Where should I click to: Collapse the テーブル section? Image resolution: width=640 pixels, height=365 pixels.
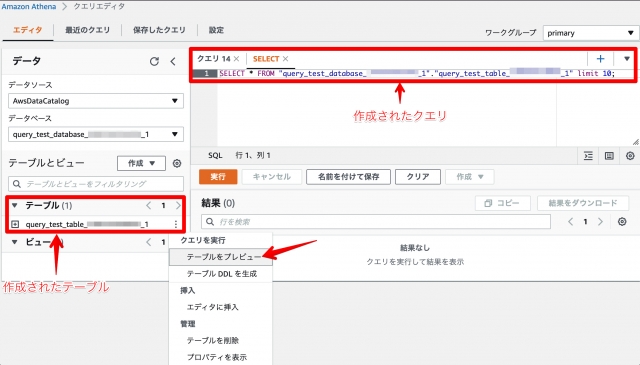tap(15, 205)
